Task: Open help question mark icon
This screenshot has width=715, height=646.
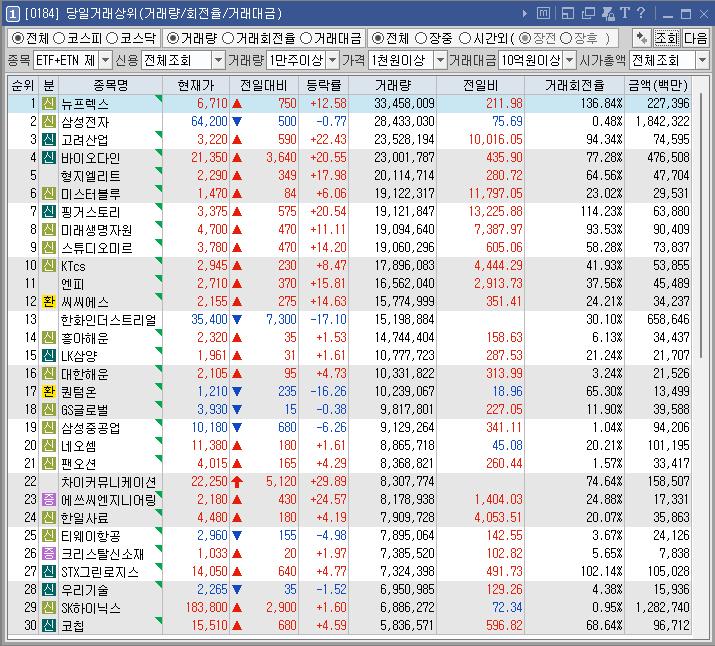Action: [x=641, y=13]
